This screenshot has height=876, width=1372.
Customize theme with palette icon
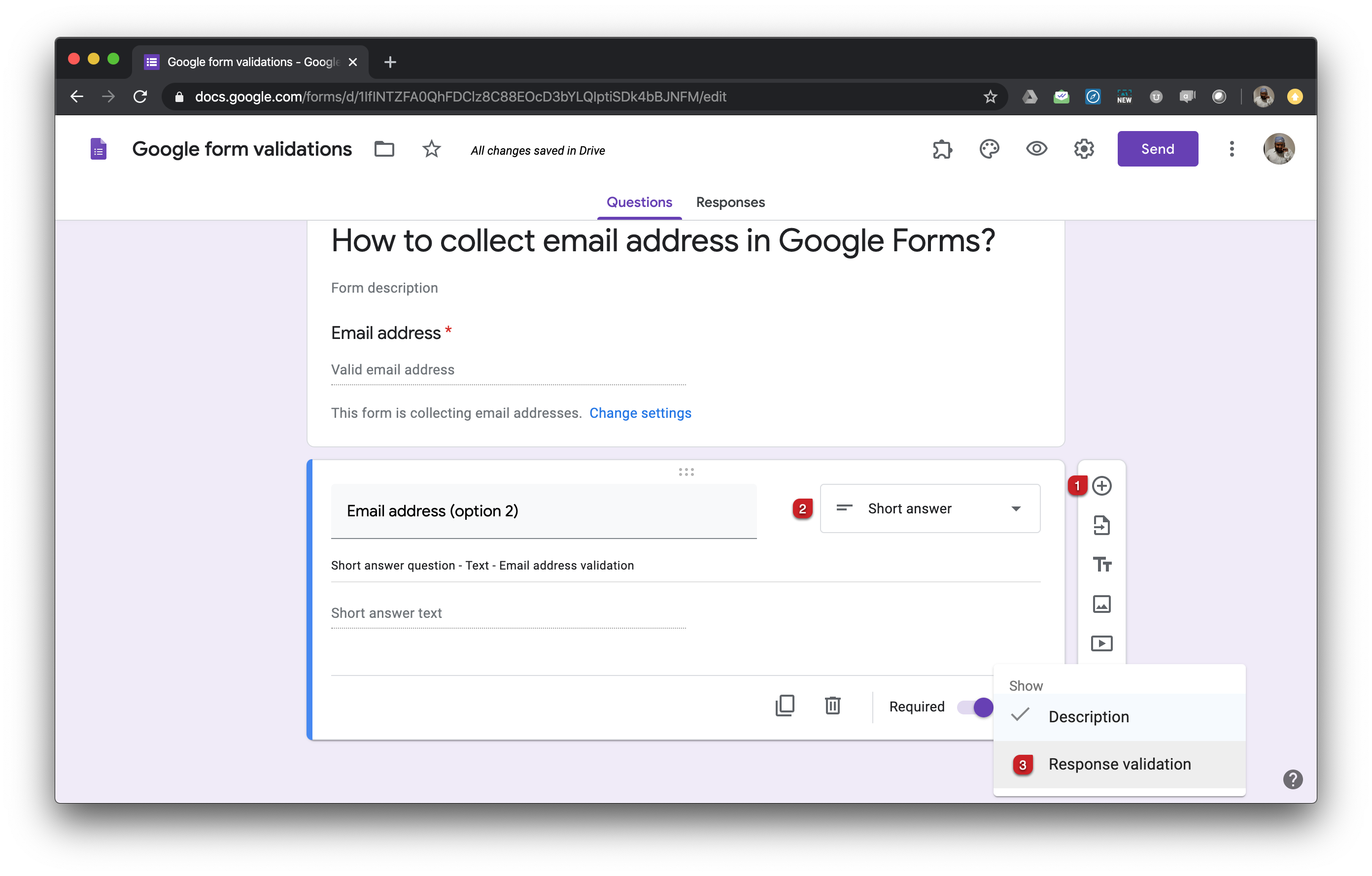990,149
